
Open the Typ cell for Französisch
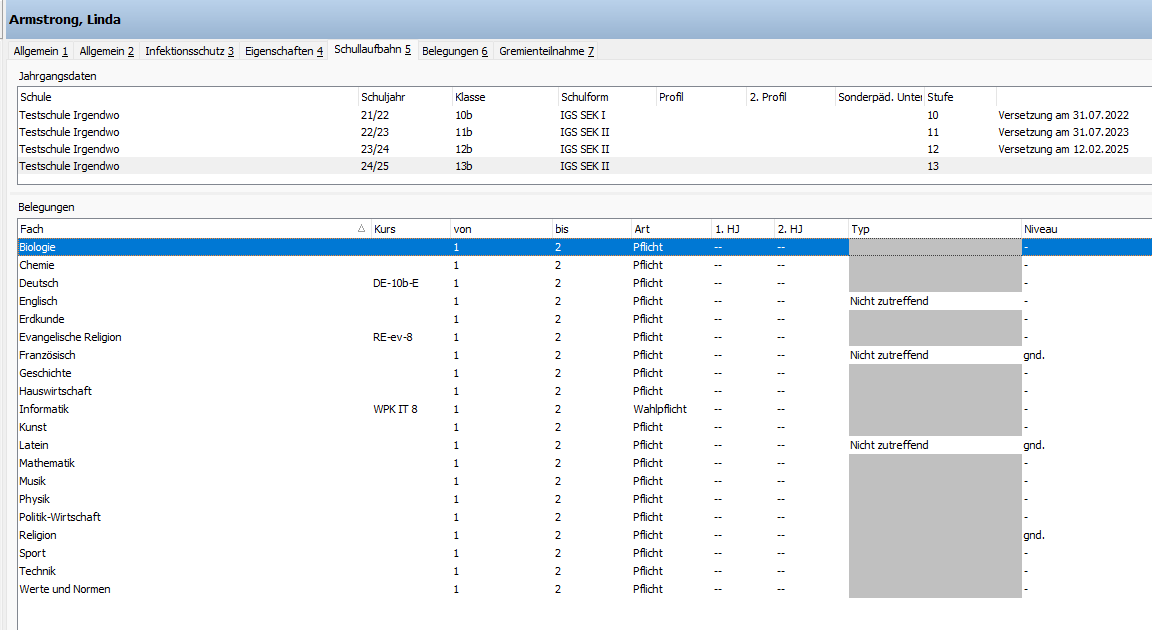tap(933, 355)
